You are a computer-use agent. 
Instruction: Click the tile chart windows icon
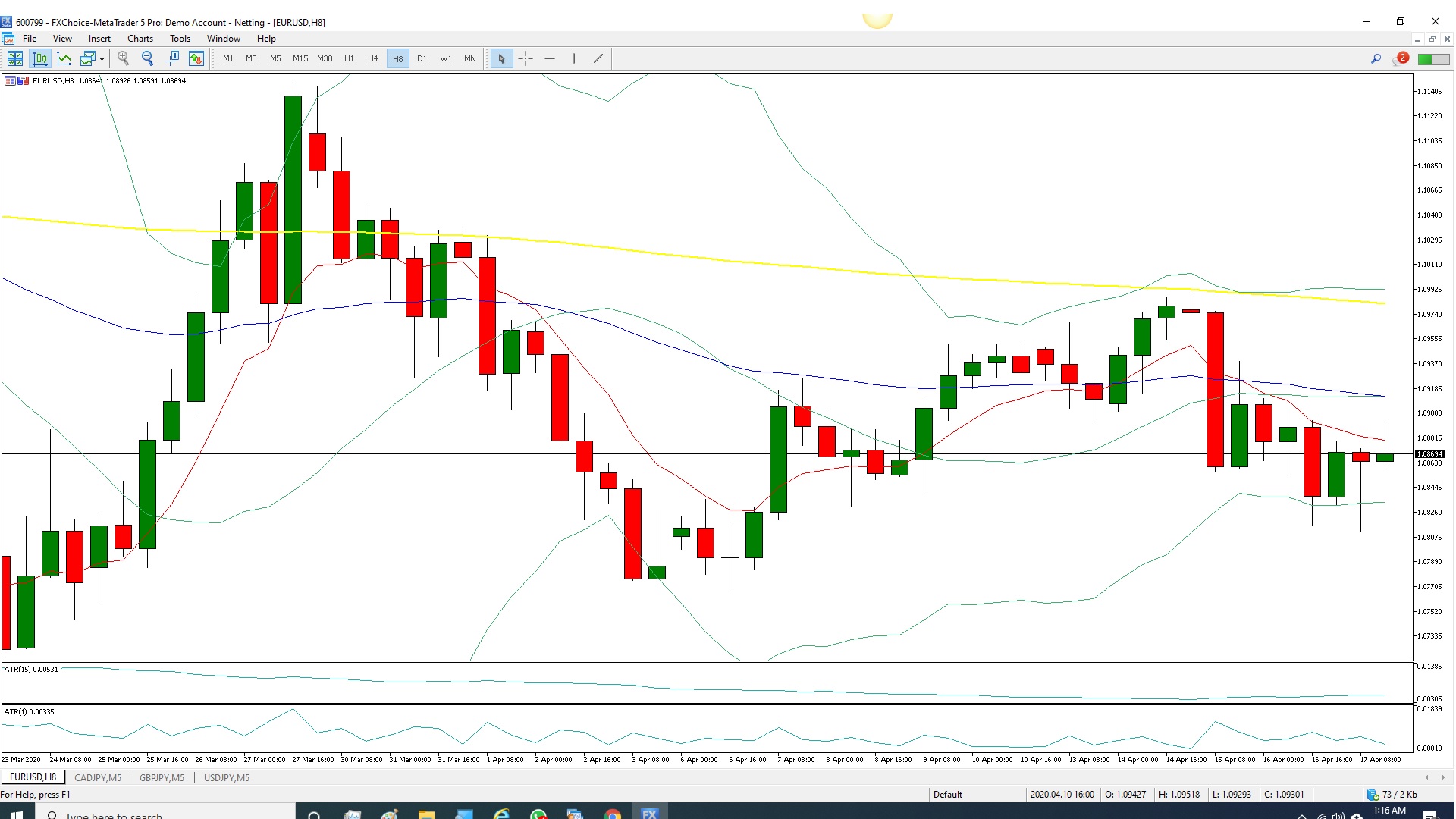click(15, 58)
